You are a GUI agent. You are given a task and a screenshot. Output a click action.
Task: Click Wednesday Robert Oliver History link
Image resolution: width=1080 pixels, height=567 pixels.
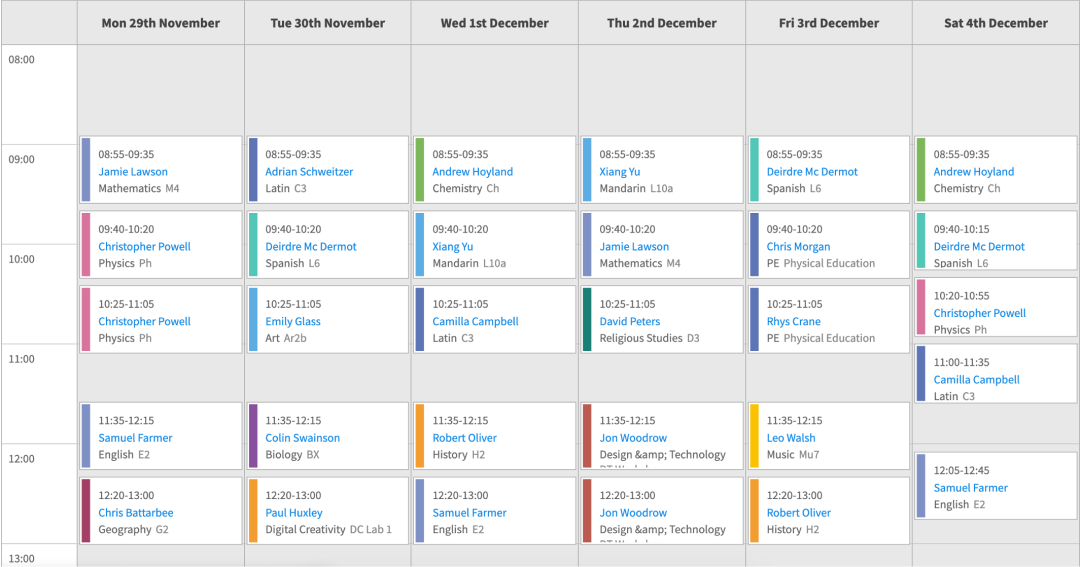click(x=464, y=438)
